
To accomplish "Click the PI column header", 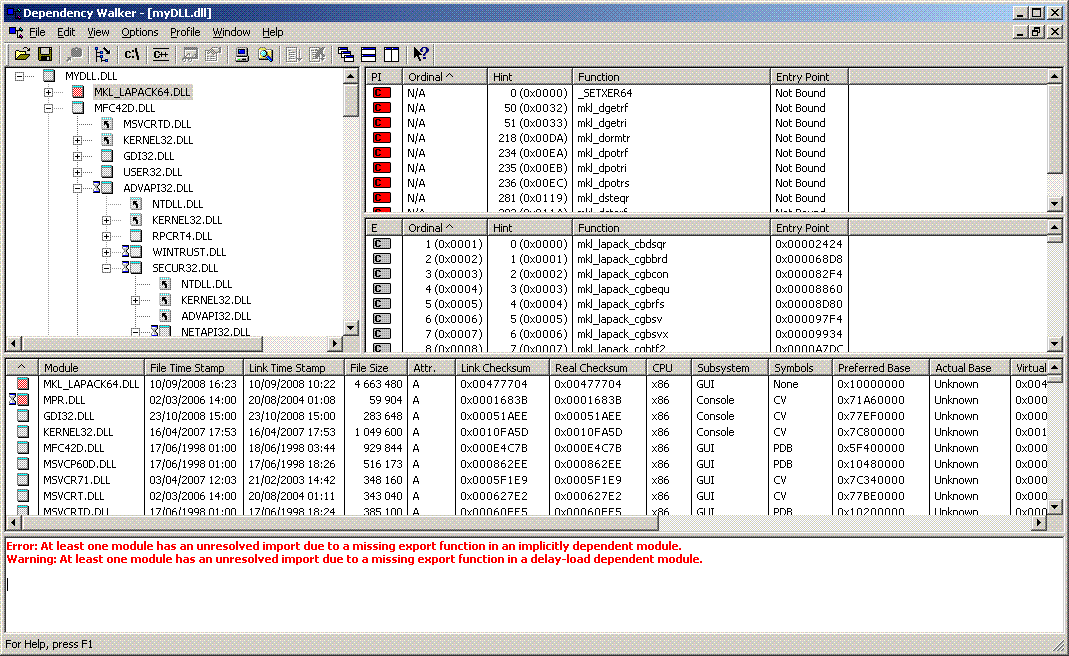I will [384, 77].
